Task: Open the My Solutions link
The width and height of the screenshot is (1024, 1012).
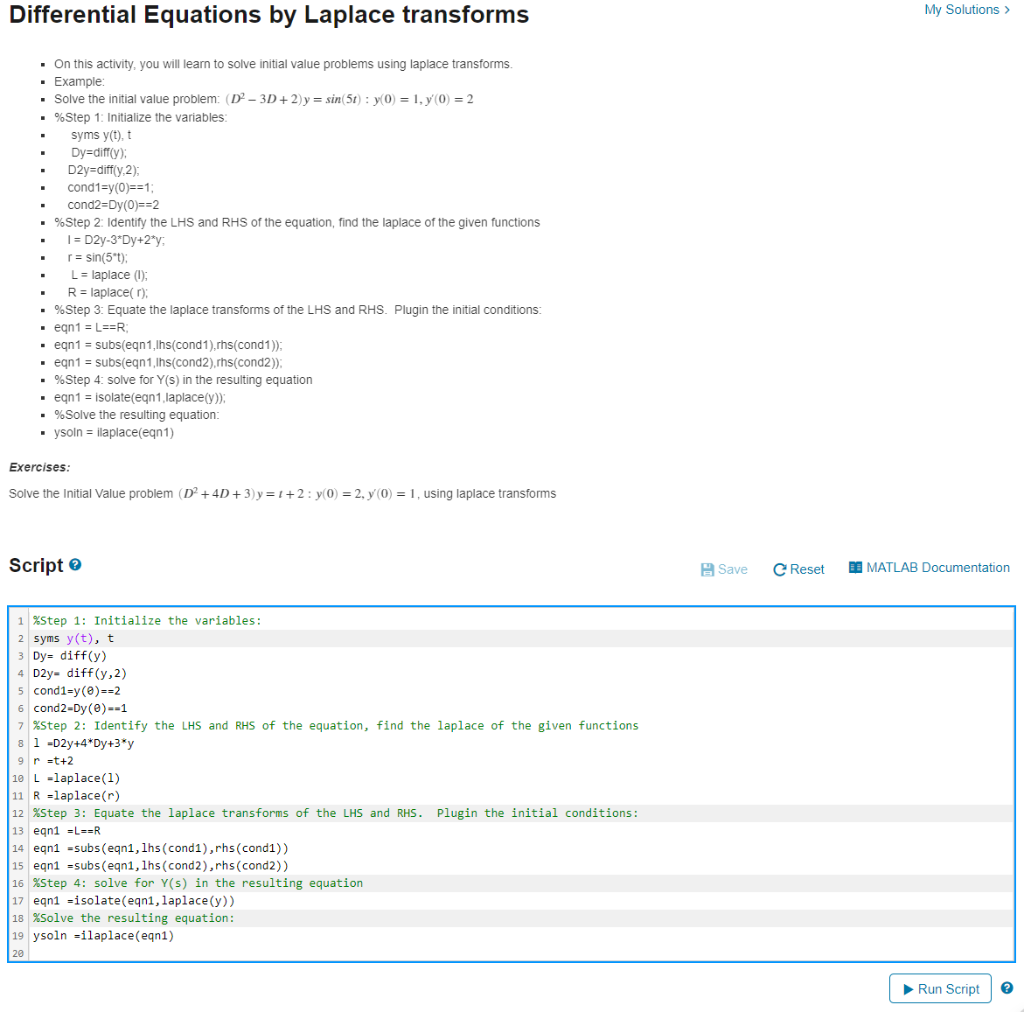Action: click(960, 9)
